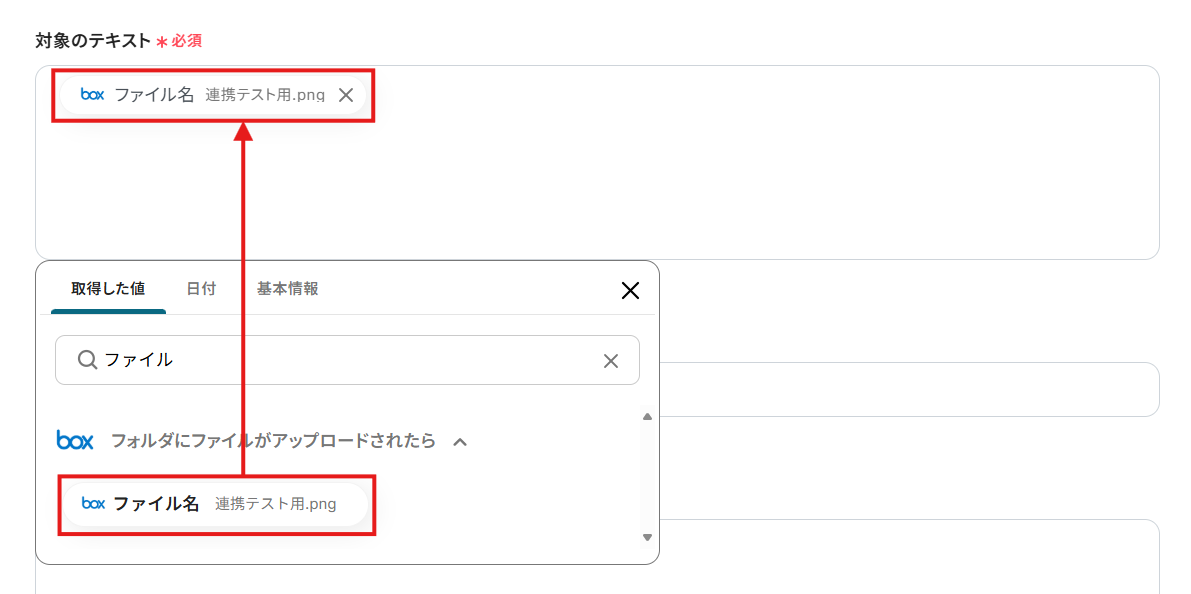Screen dimensions: 1191x594
Task: Remove the ファイル名 chip from 対象のテキスト
Action: click(346, 95)
